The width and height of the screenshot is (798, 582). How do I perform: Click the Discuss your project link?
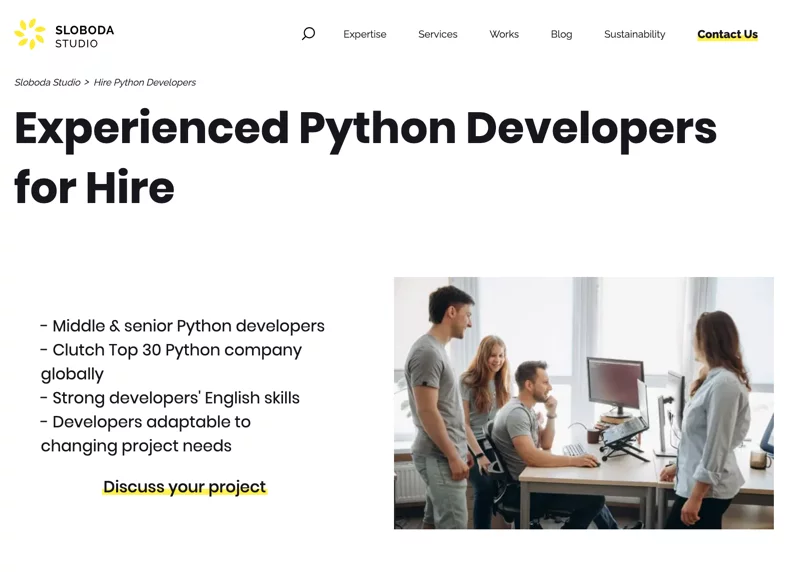click(185, 487)
